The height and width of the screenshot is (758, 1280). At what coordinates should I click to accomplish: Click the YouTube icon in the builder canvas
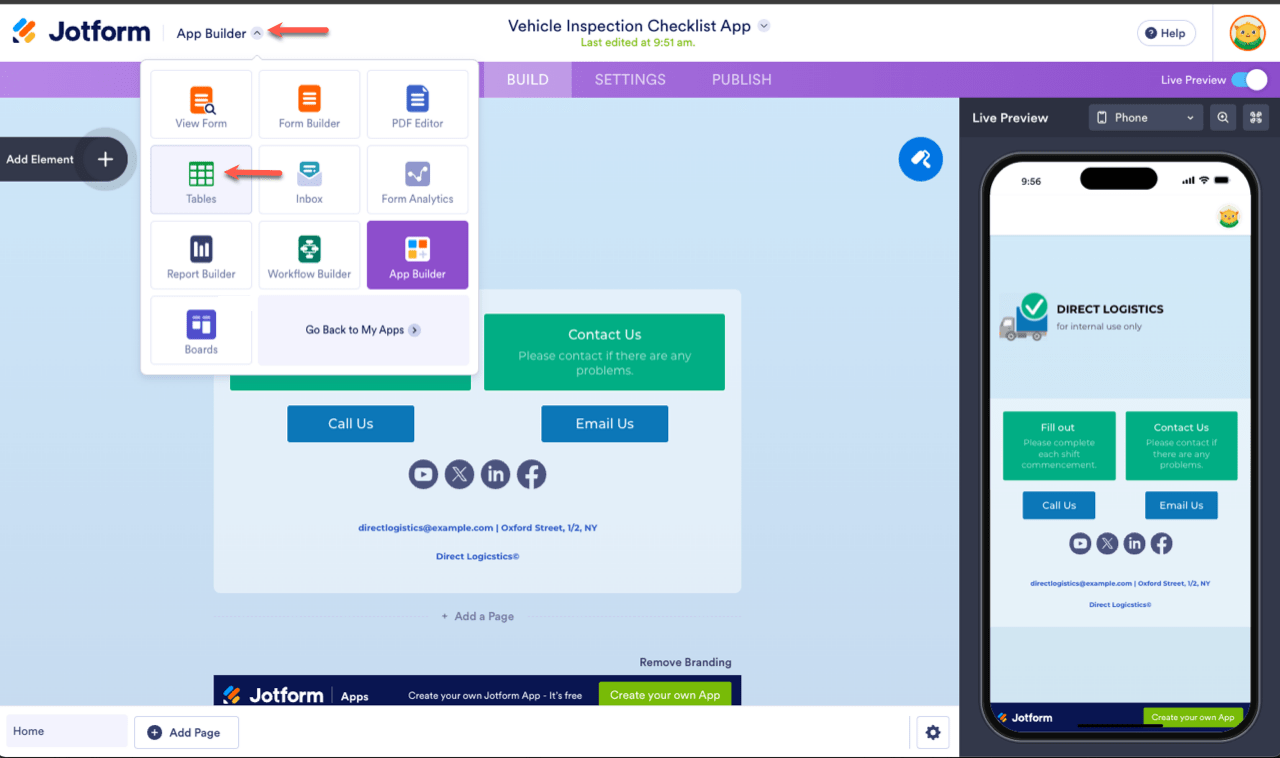tap(423, 474)
